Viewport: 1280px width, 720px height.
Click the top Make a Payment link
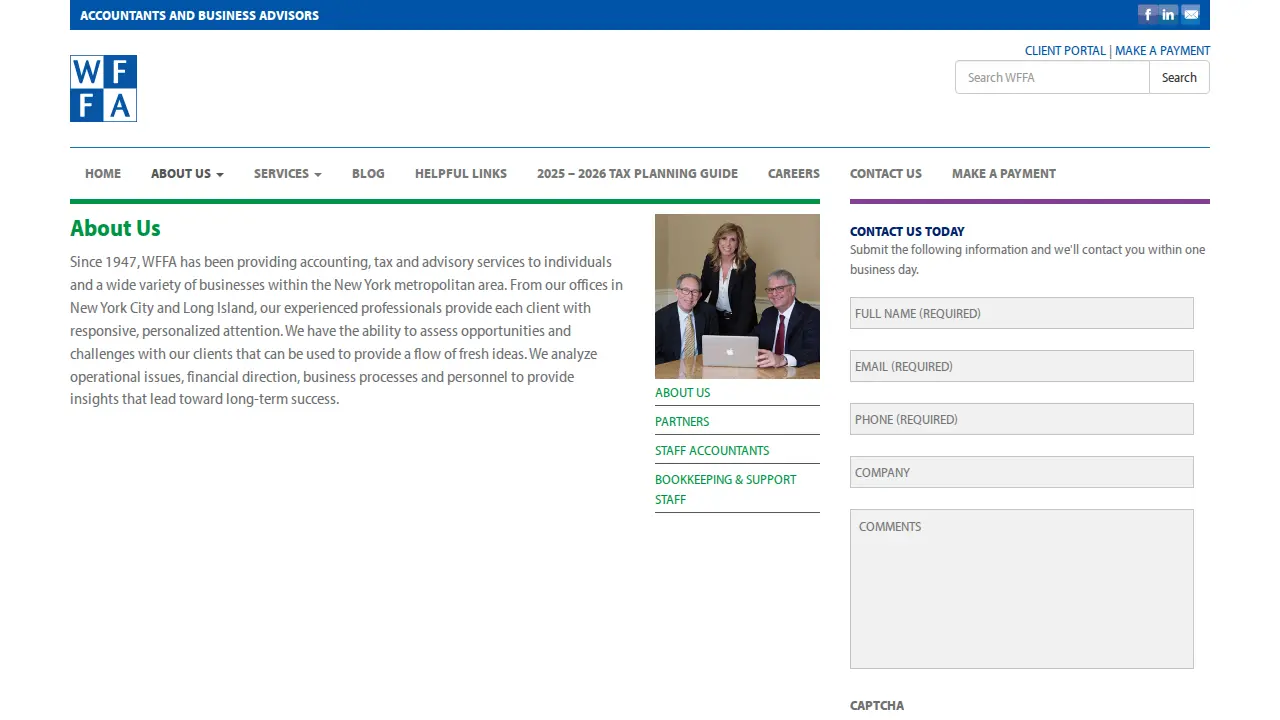click(x=1163, y=51)
